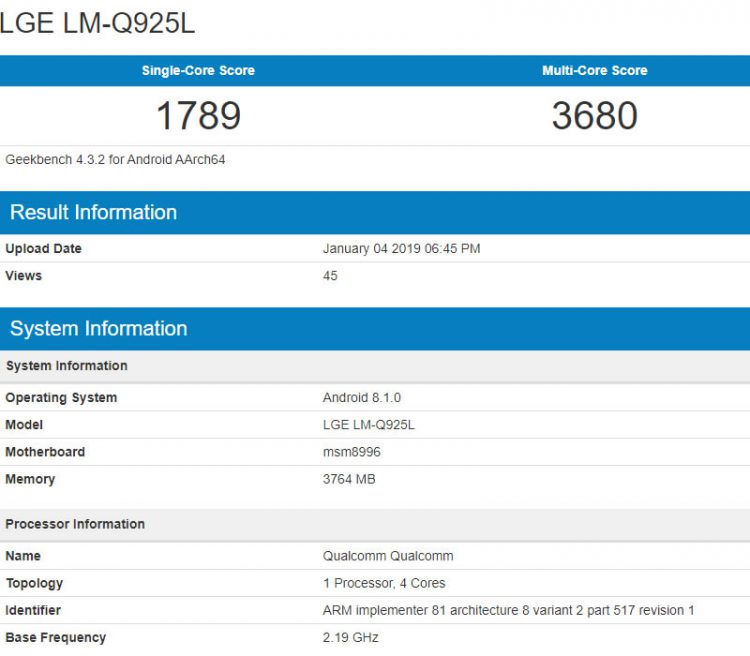This screenshot has width=750, height=656.
Task: Click the Model label
Action: pos(24,424)
